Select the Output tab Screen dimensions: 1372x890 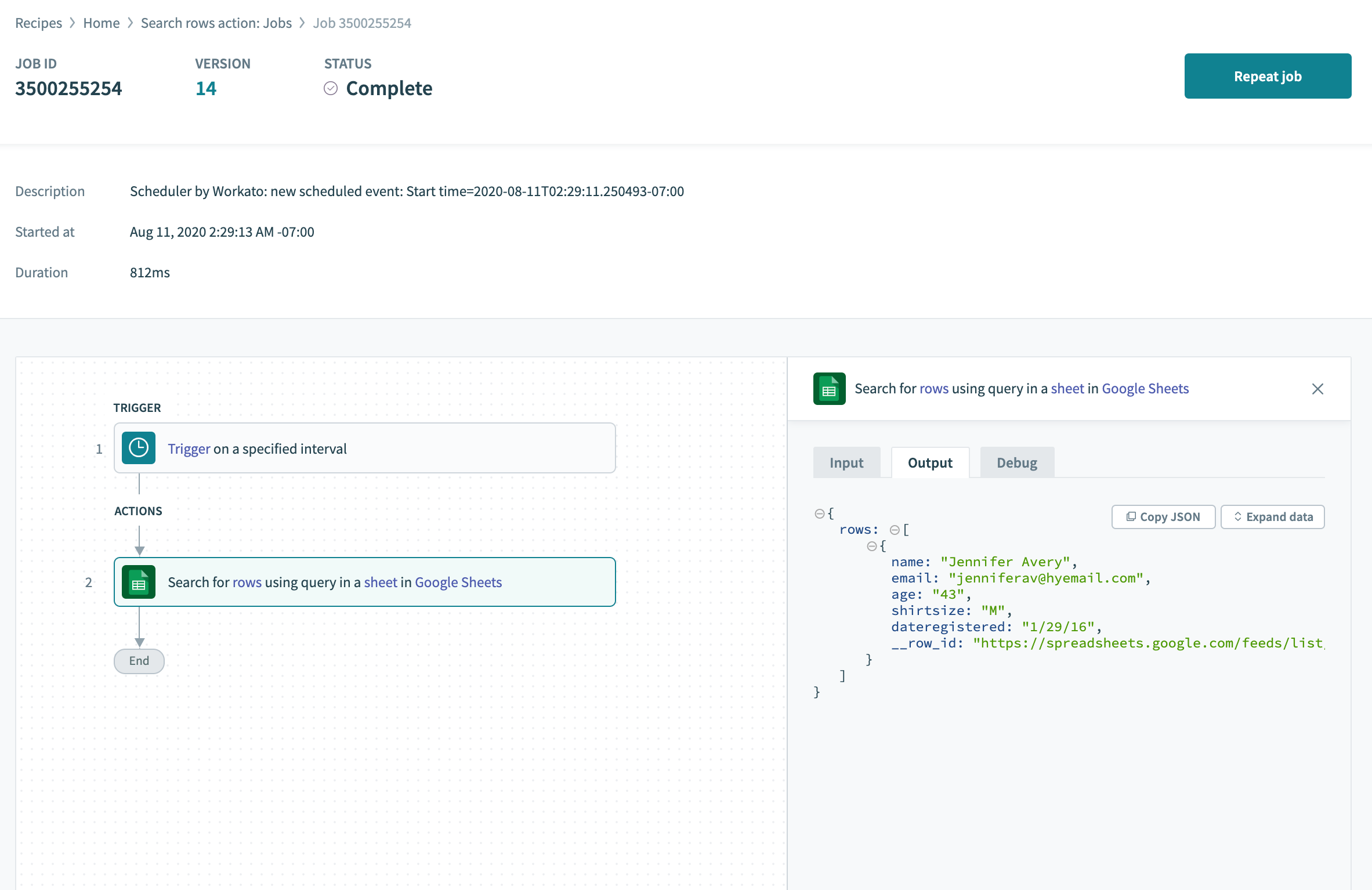point(929,463)
